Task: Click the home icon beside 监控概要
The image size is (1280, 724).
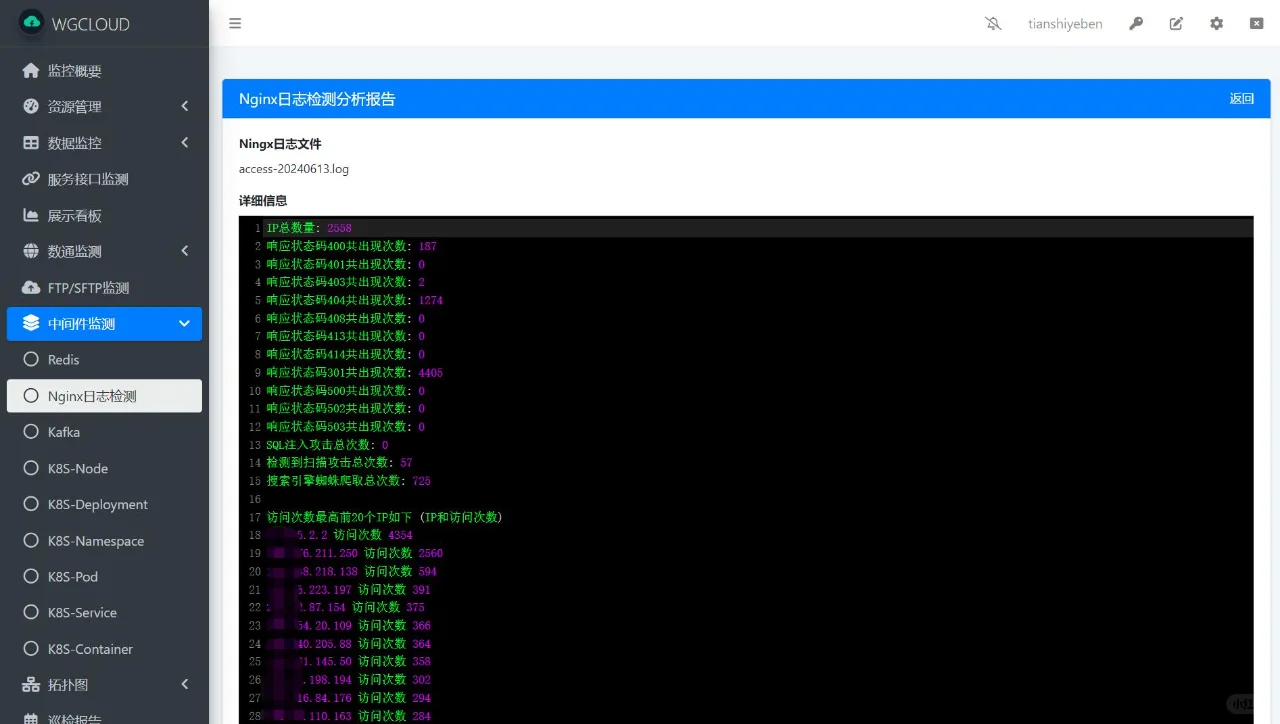Action: (x=31, y=71)
